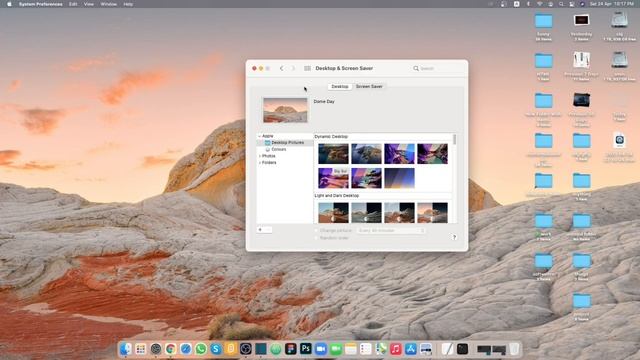The width and height of the screenshot is (640, 360).
Task: Open the View menu
Action: point(89,4)
